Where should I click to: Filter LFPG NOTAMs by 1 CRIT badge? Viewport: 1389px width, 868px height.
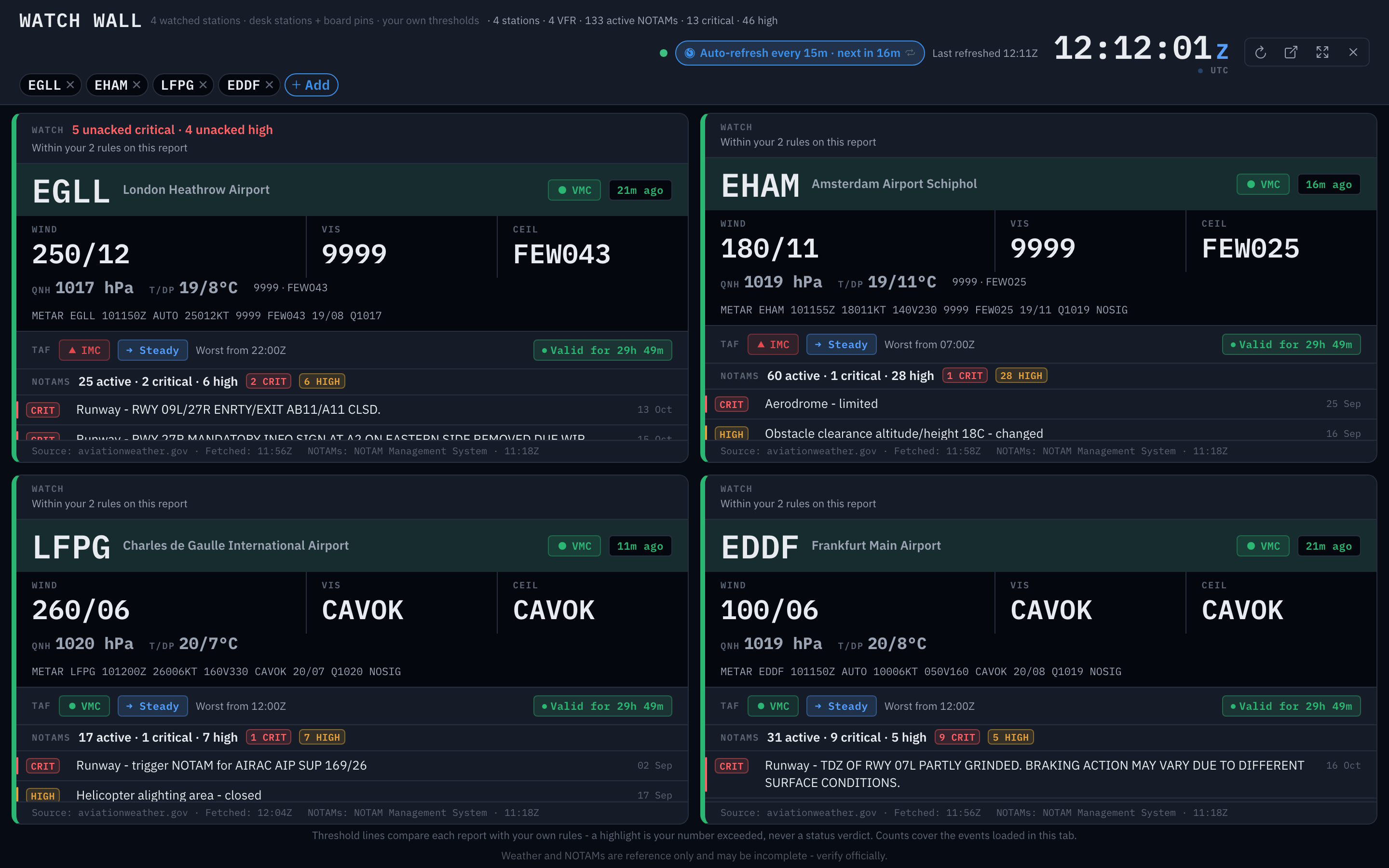(269, 737)
